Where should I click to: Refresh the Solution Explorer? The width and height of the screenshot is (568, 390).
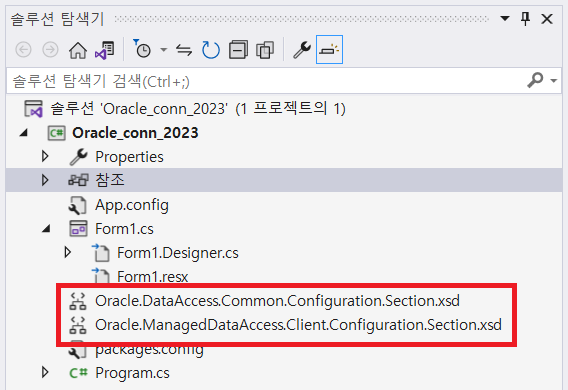click(211, 50)
